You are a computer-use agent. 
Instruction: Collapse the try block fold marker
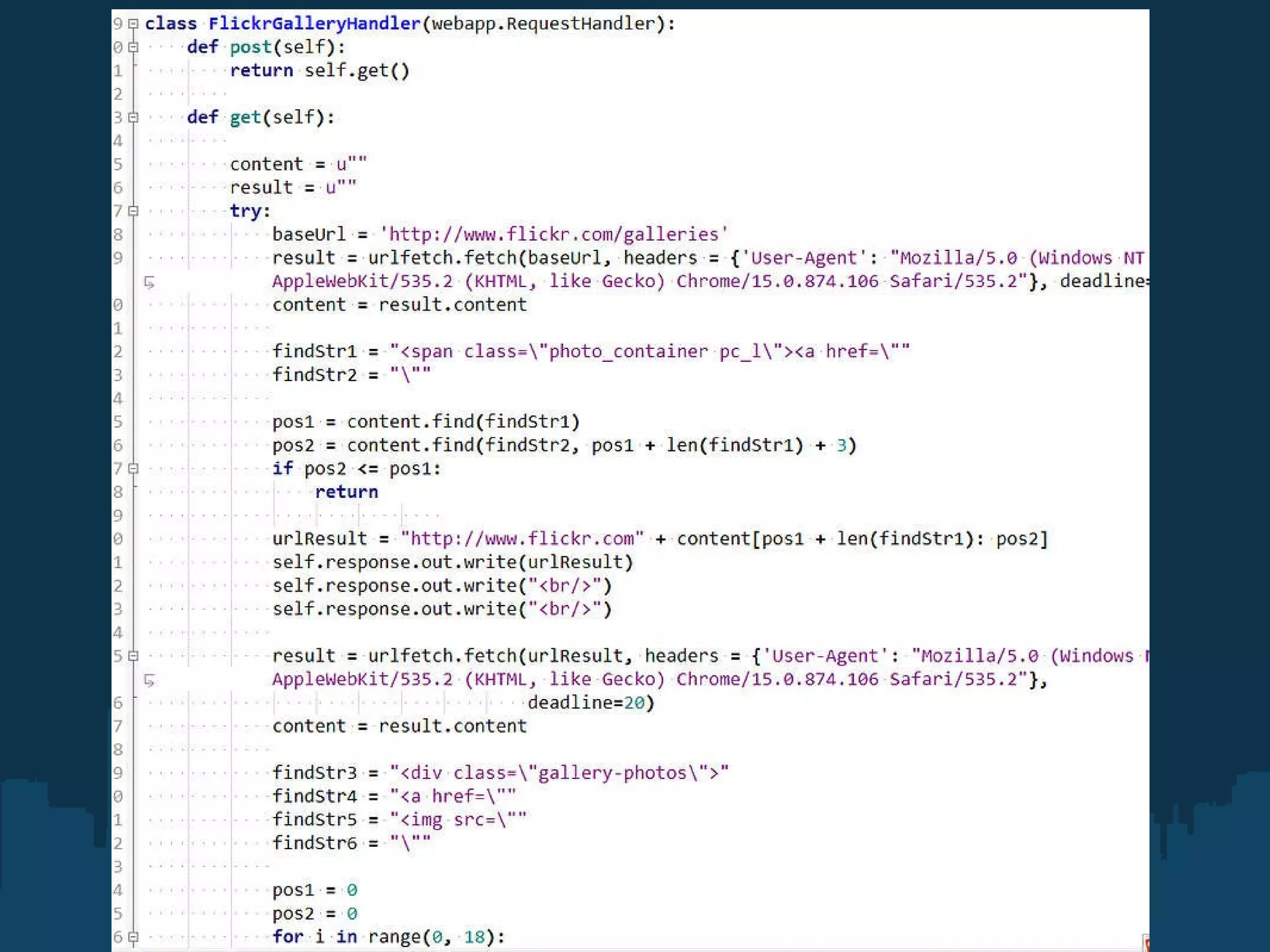click(x=133, y=211)
